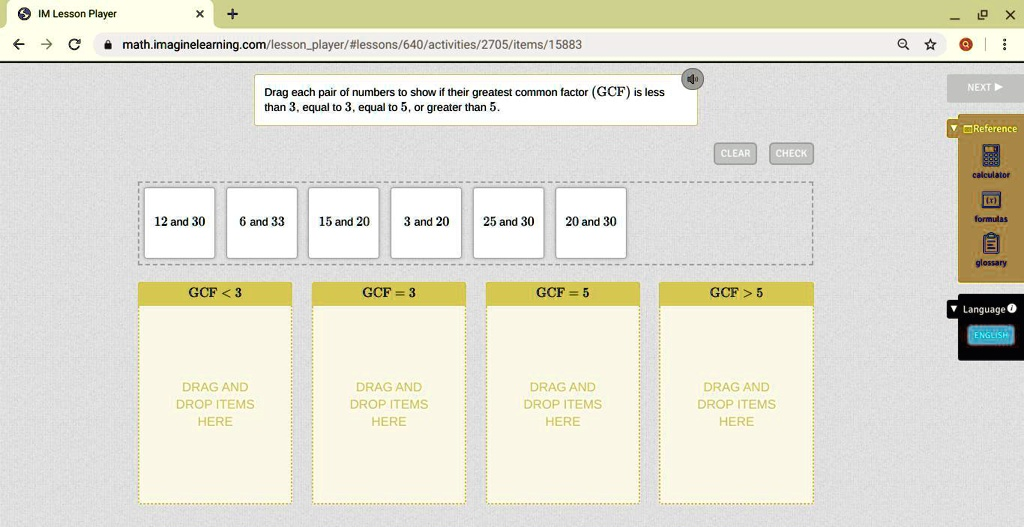Screen dimensions: 1024x527
Task: Toggle the English language button
Action: (990, 335)
